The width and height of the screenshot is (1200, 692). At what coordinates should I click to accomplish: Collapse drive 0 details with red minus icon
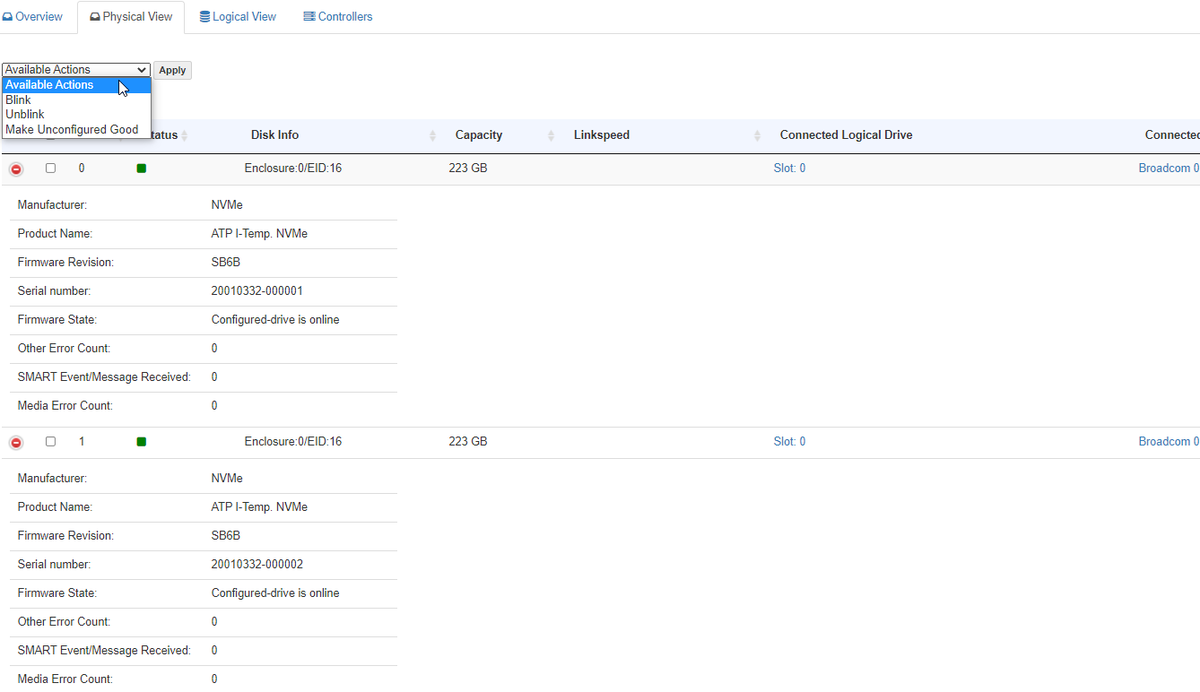(x=16, y=169)
